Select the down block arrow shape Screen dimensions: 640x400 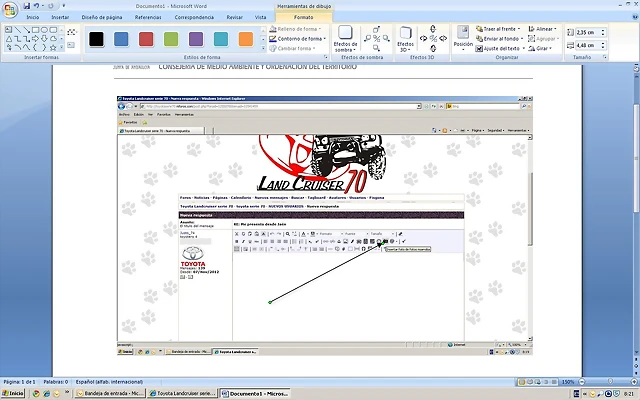pos(44,39)
